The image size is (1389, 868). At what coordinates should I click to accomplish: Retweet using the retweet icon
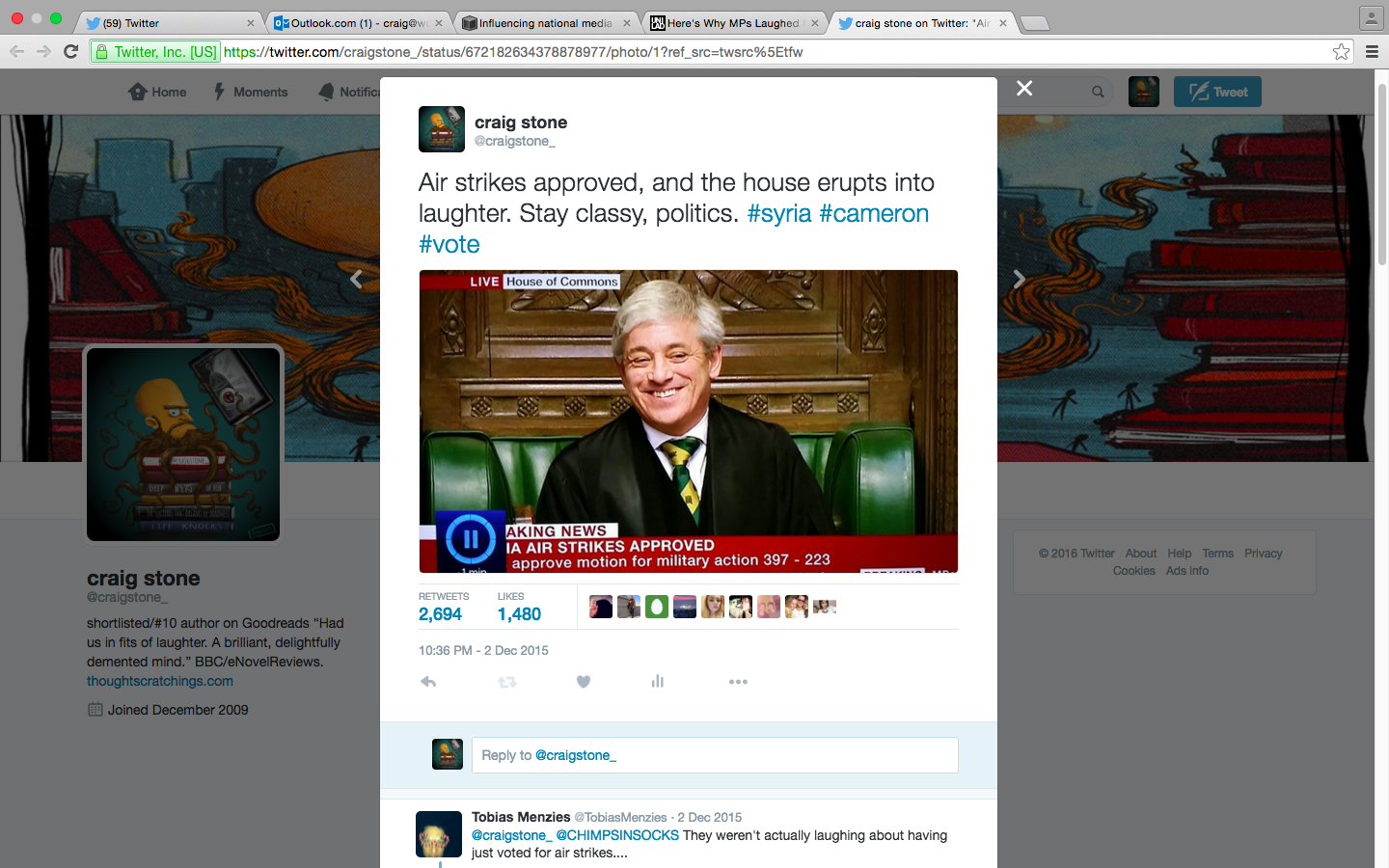click(507, 682)
